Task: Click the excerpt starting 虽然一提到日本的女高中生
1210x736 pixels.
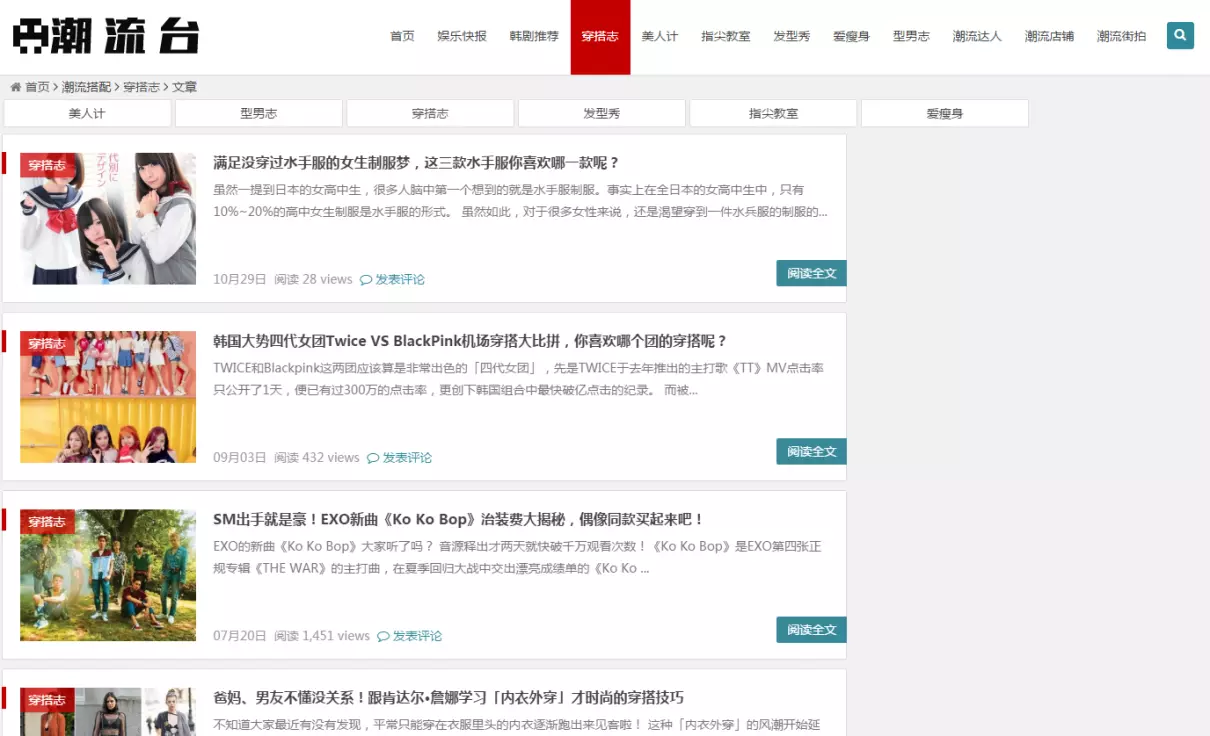Action: [x=520, y=201]
